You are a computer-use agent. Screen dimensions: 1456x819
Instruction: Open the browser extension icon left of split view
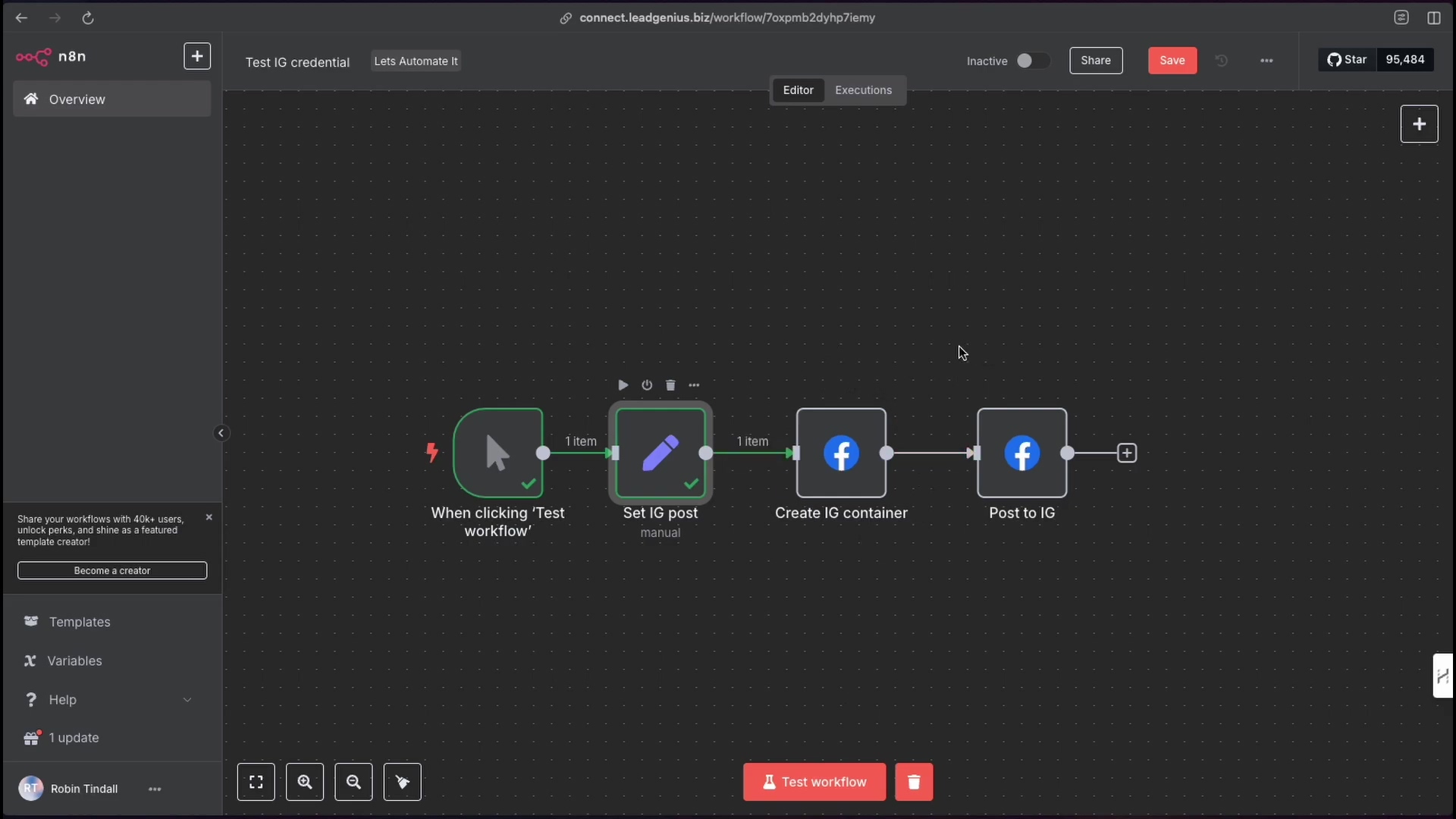coord(1401,17)
